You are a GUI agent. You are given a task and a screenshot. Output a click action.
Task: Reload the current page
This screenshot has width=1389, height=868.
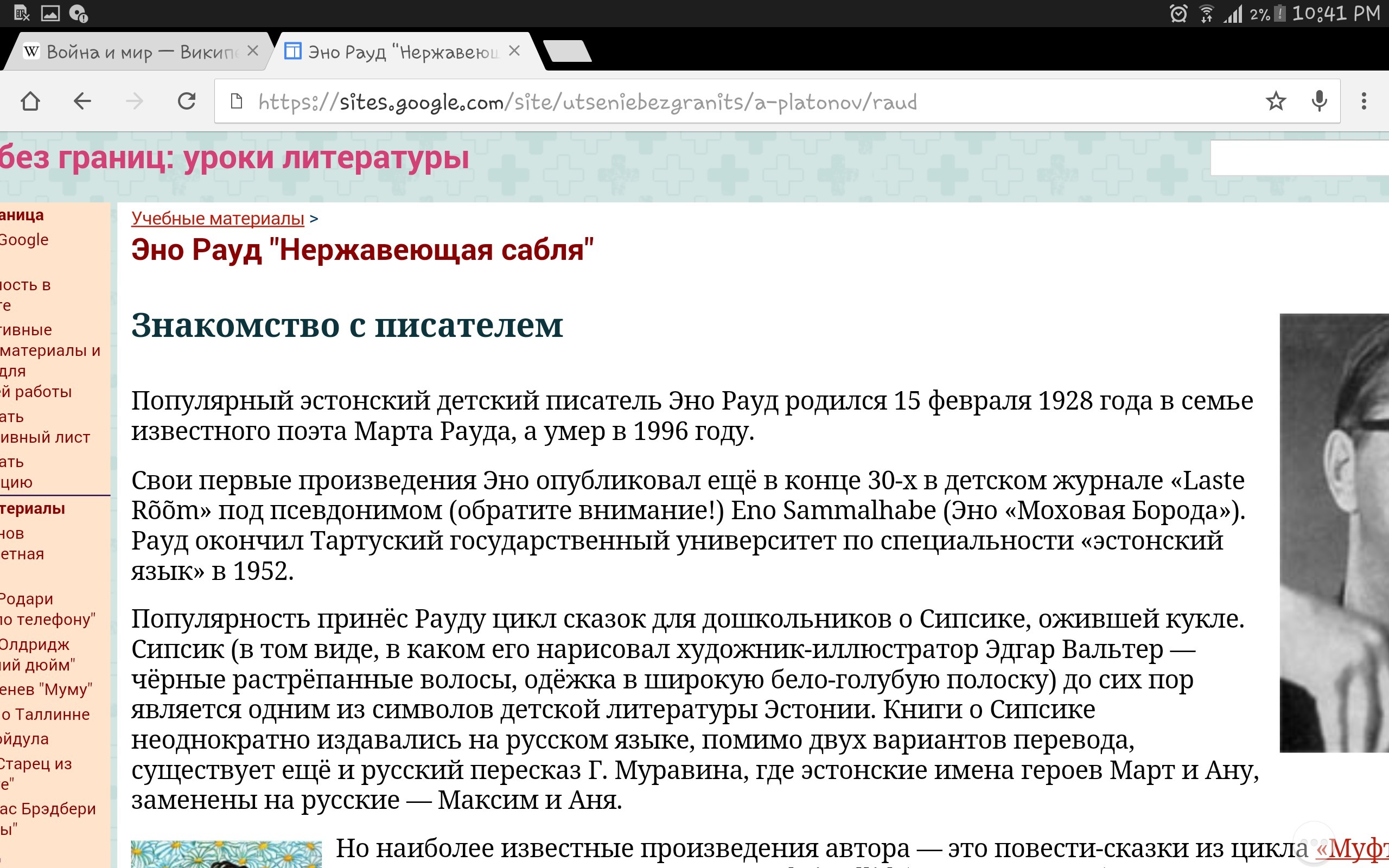click(187, 101)
